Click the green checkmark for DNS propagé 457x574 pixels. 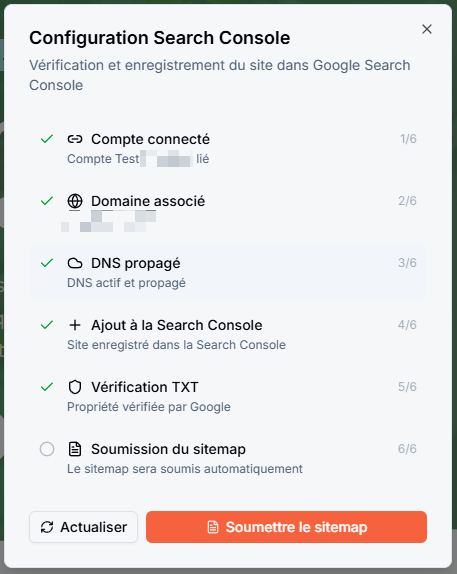coord(47,263)
